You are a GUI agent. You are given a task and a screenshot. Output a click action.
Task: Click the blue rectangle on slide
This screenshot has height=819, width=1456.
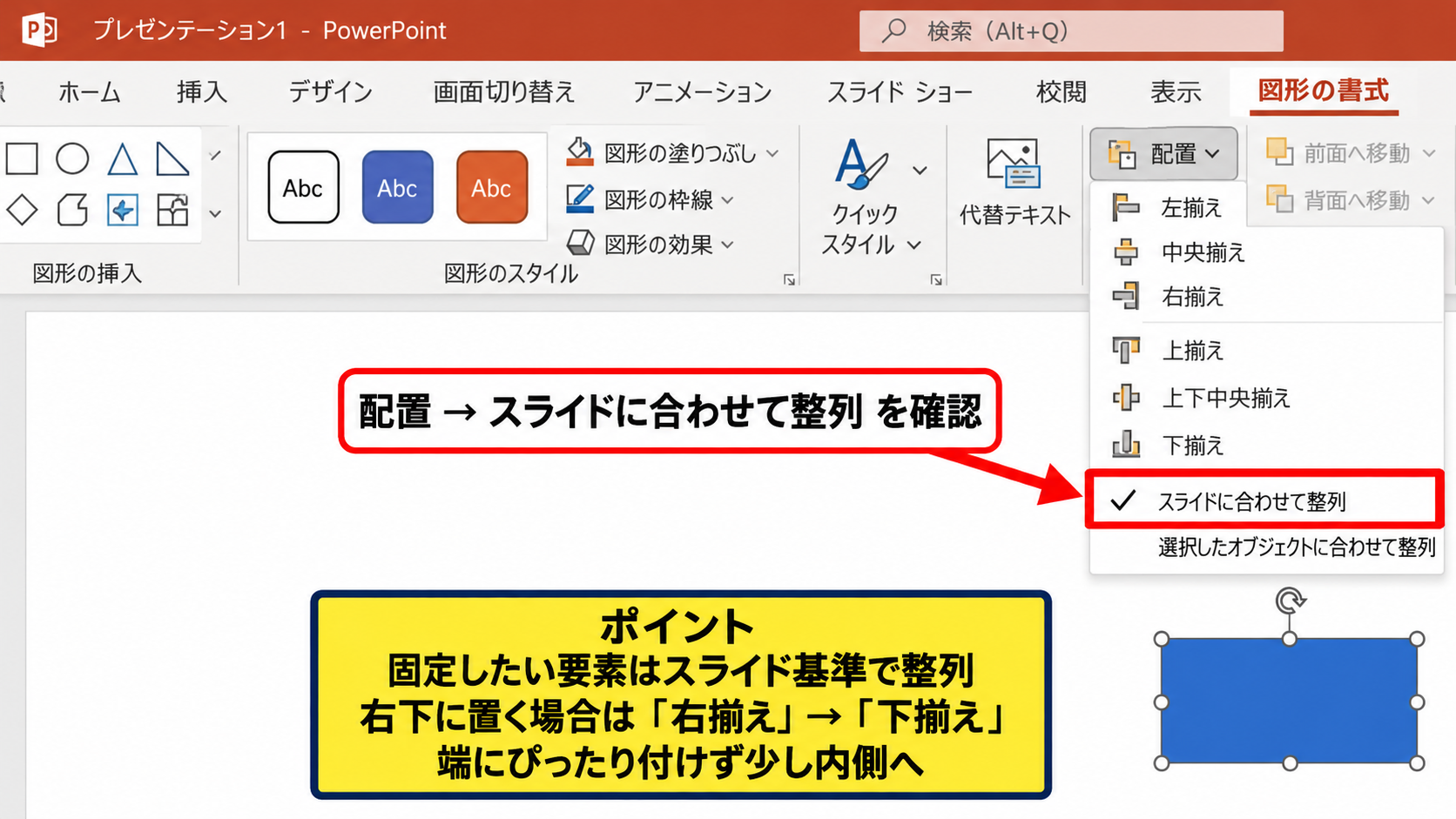1289,701
